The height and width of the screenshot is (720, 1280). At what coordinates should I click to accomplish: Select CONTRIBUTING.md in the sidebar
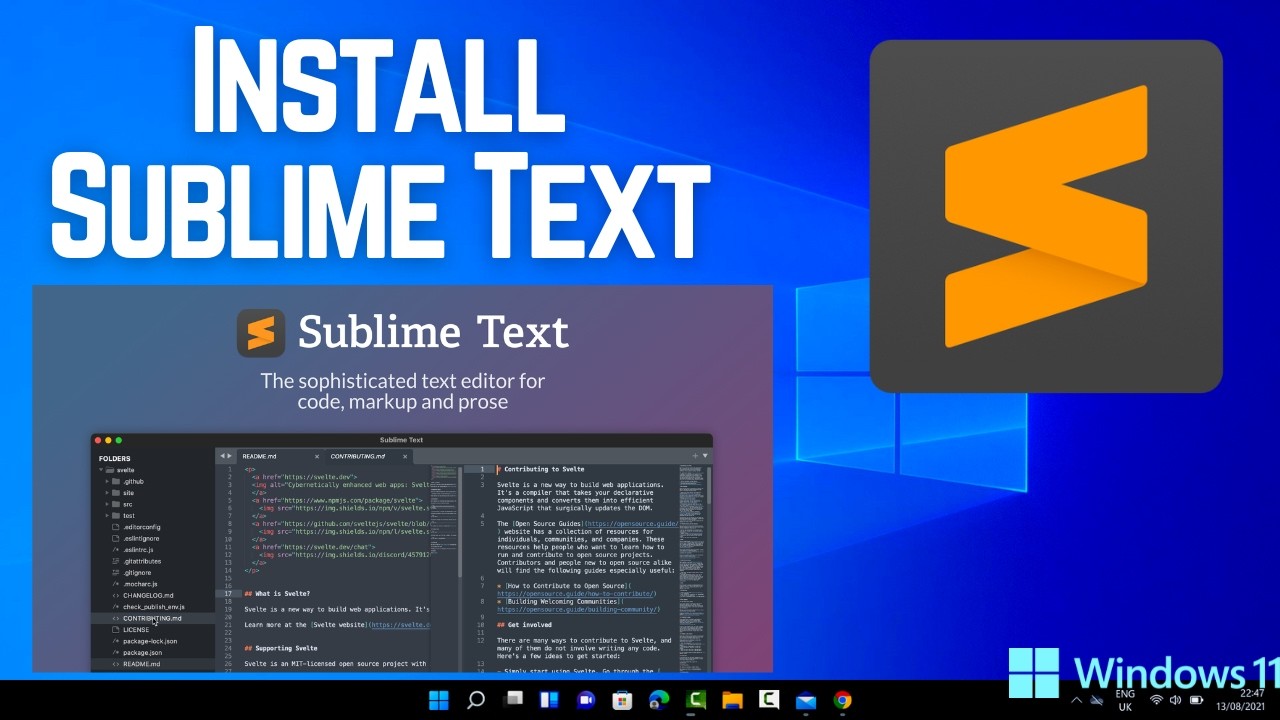point(153,618)
